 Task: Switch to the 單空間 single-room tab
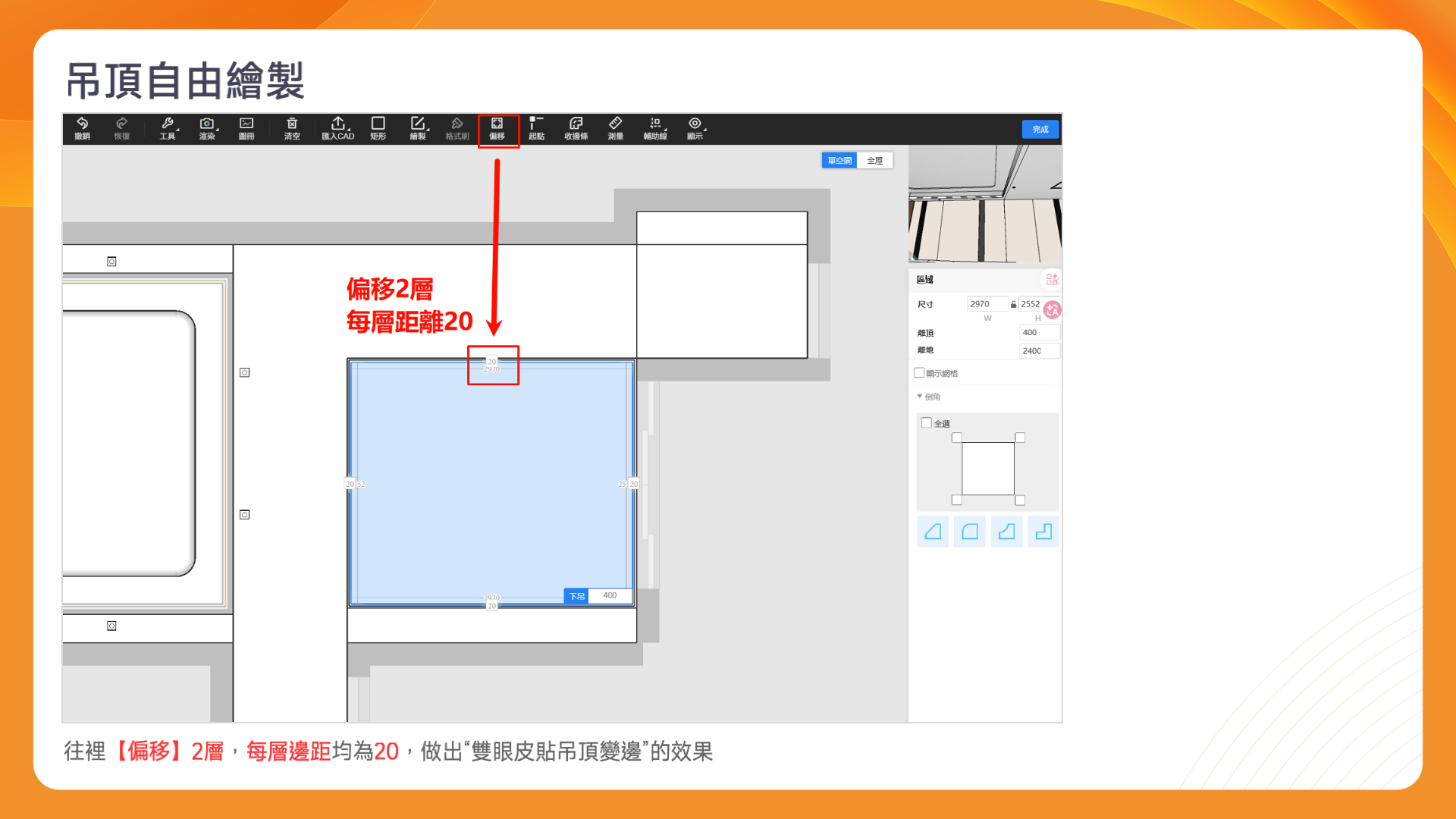pyautogui.click(x=839, y=161)
